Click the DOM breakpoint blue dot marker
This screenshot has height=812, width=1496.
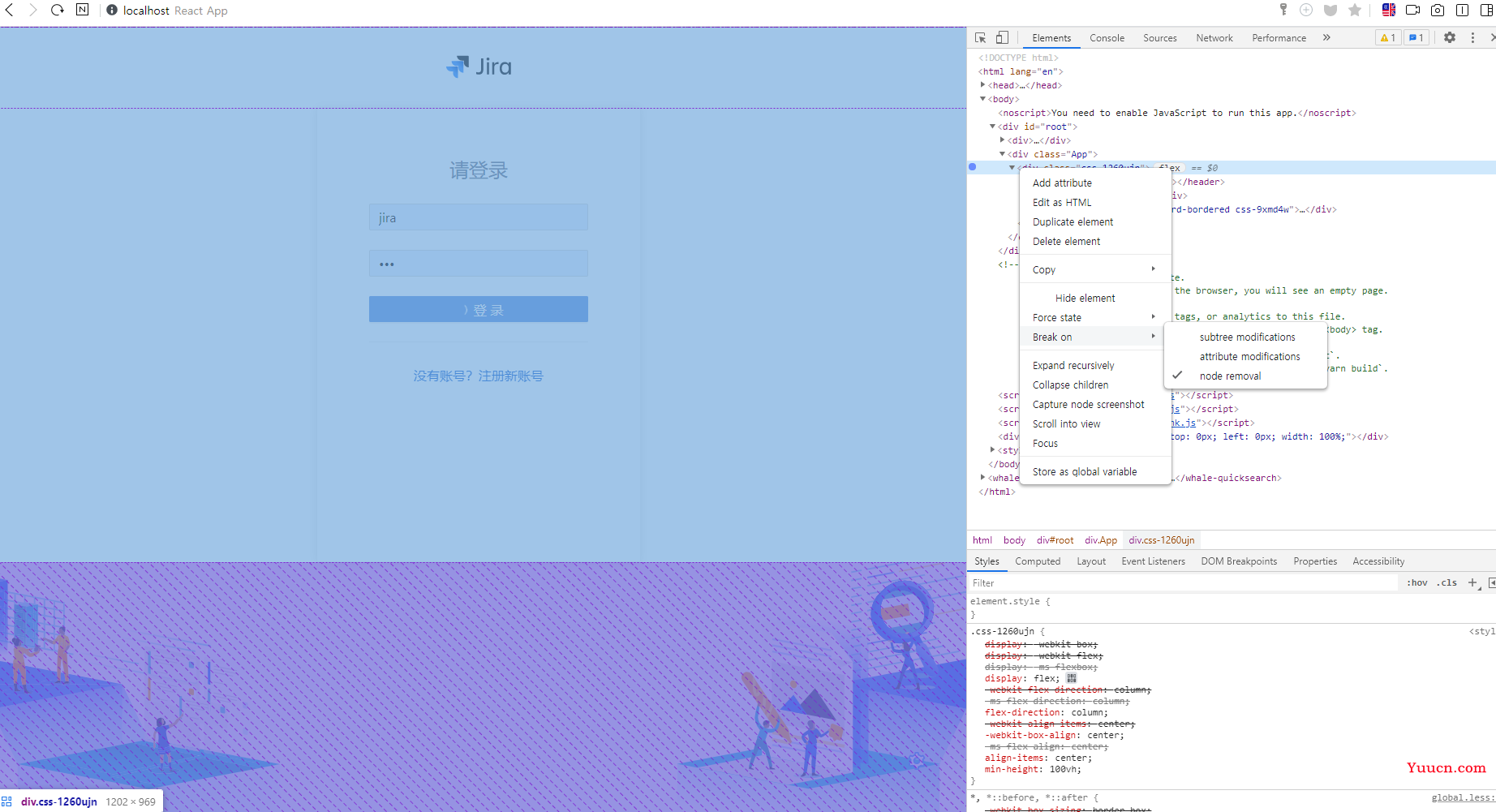pos(972,167)
